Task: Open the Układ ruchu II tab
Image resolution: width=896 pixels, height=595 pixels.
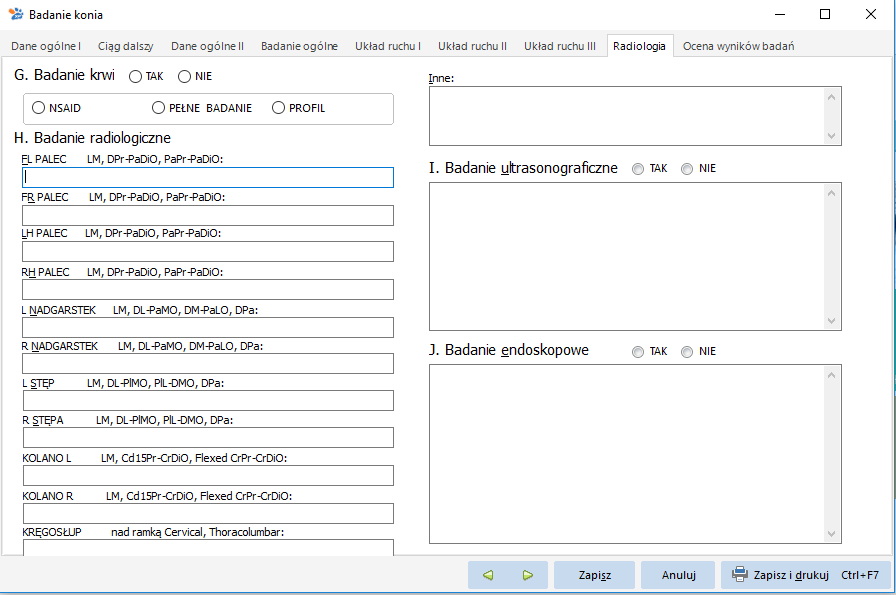Action: 473,46
